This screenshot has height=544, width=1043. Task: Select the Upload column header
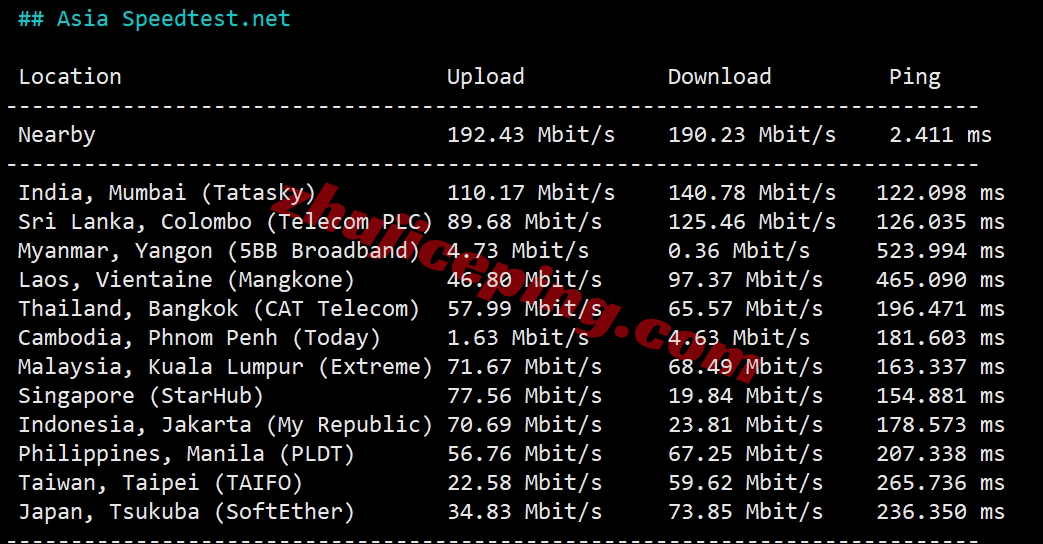tap(486, 77)
